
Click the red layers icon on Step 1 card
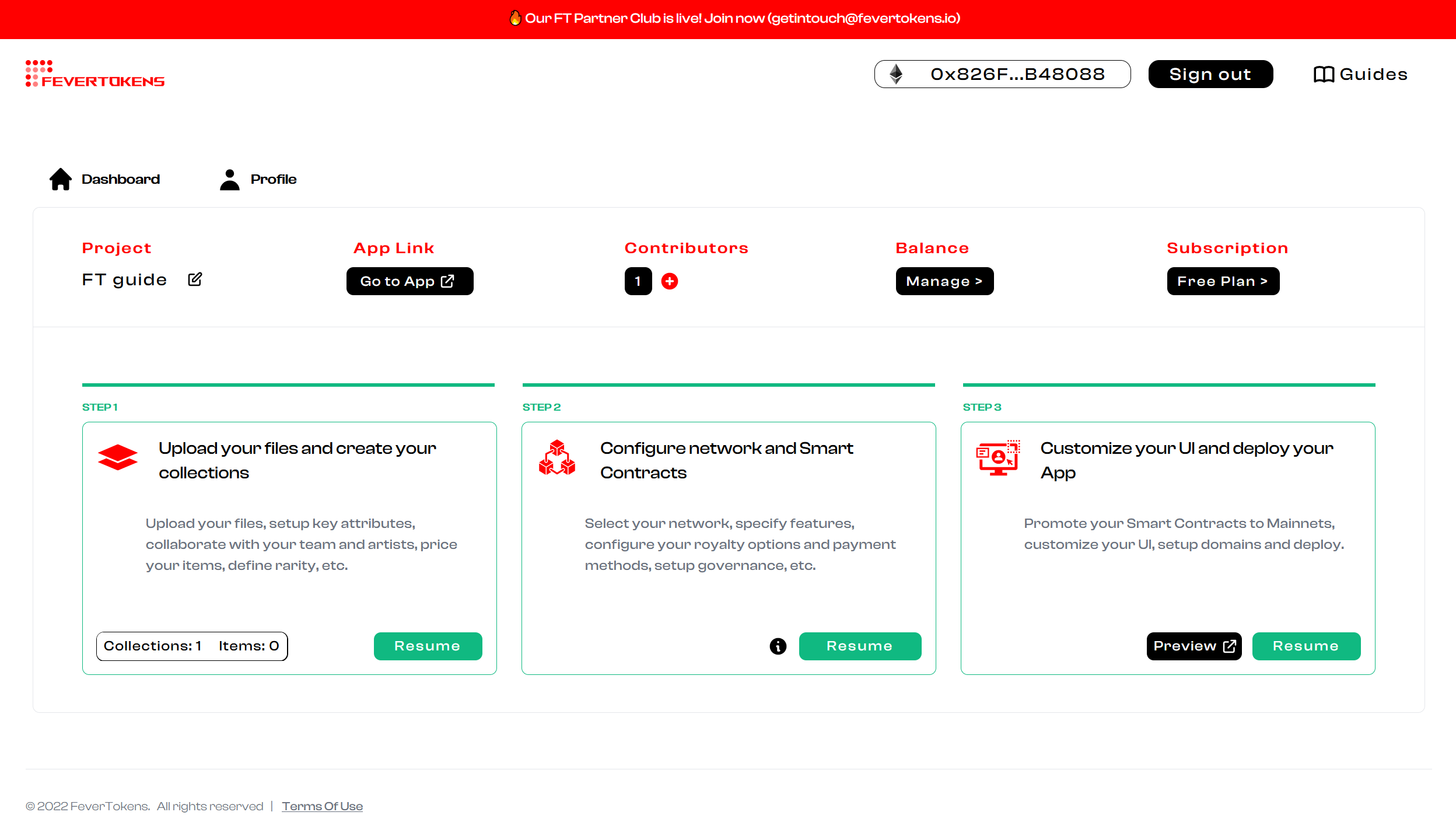(x=118, y=458)
